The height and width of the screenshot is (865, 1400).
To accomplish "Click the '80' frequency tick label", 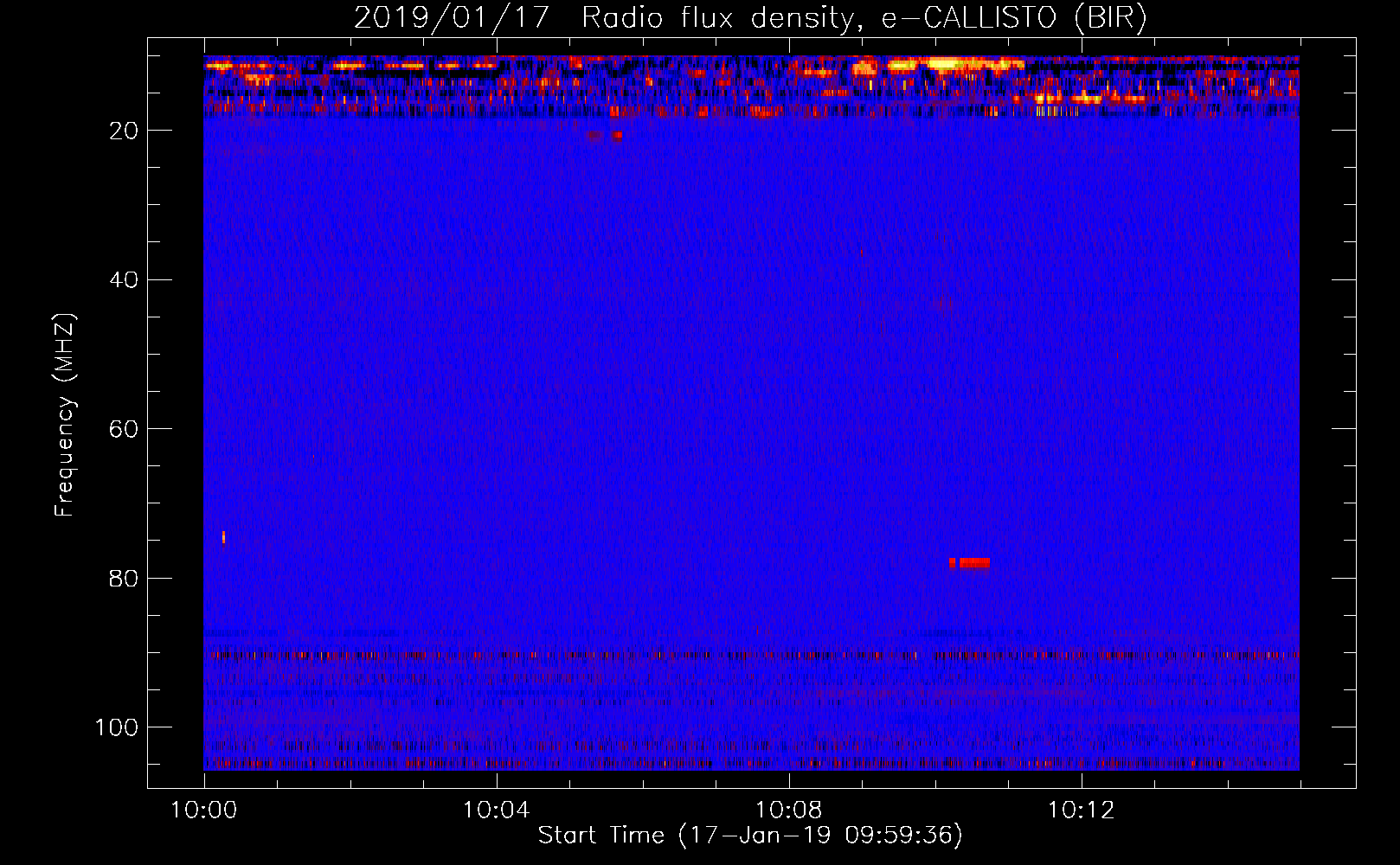I will point(124,578).
